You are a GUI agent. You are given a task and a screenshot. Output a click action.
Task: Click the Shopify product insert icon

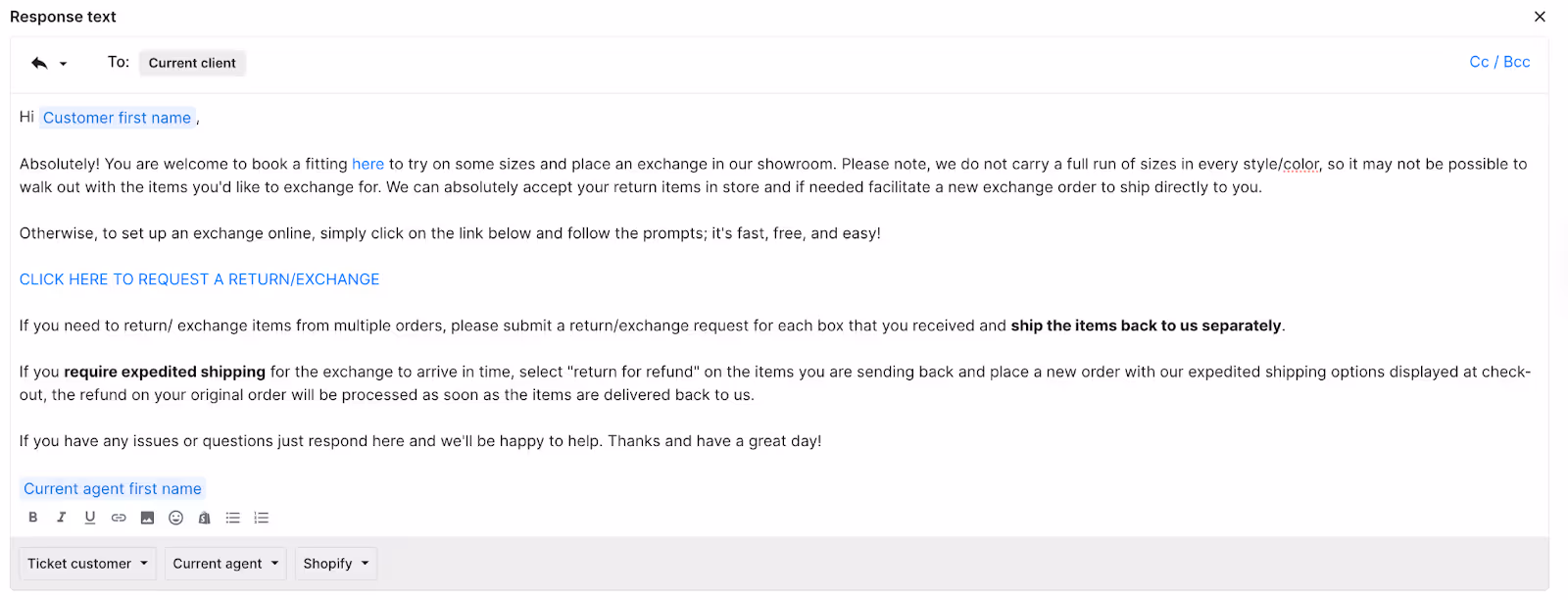(x=204, y=518)
